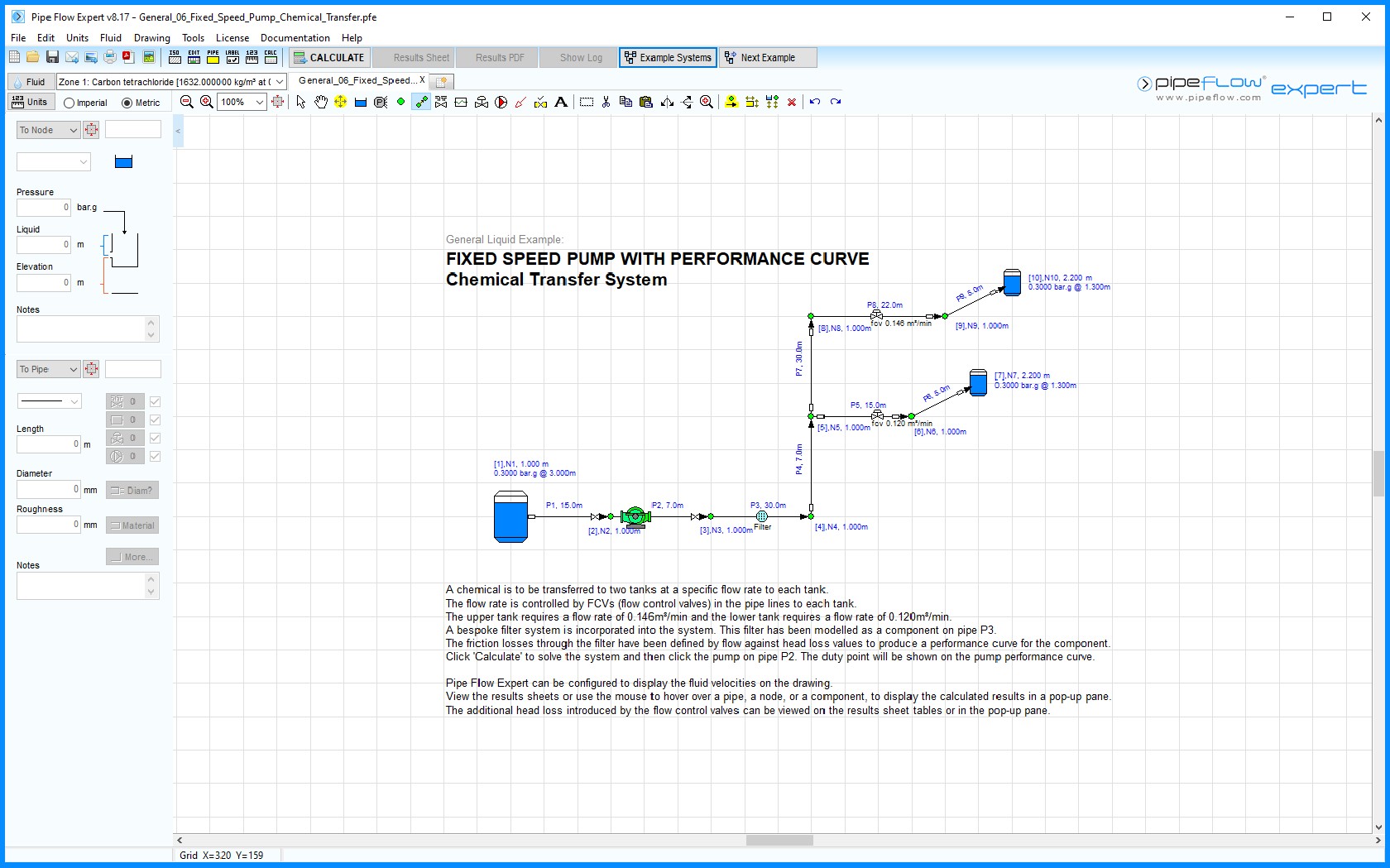Click the LABEL options toolbar icon
1390x868 pixels.
point(232,57)
